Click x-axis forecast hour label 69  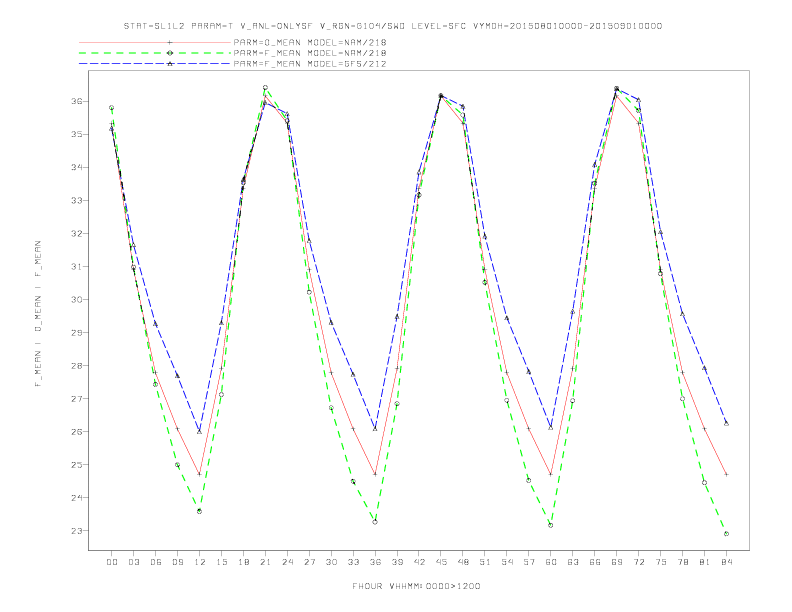(617, 562)
